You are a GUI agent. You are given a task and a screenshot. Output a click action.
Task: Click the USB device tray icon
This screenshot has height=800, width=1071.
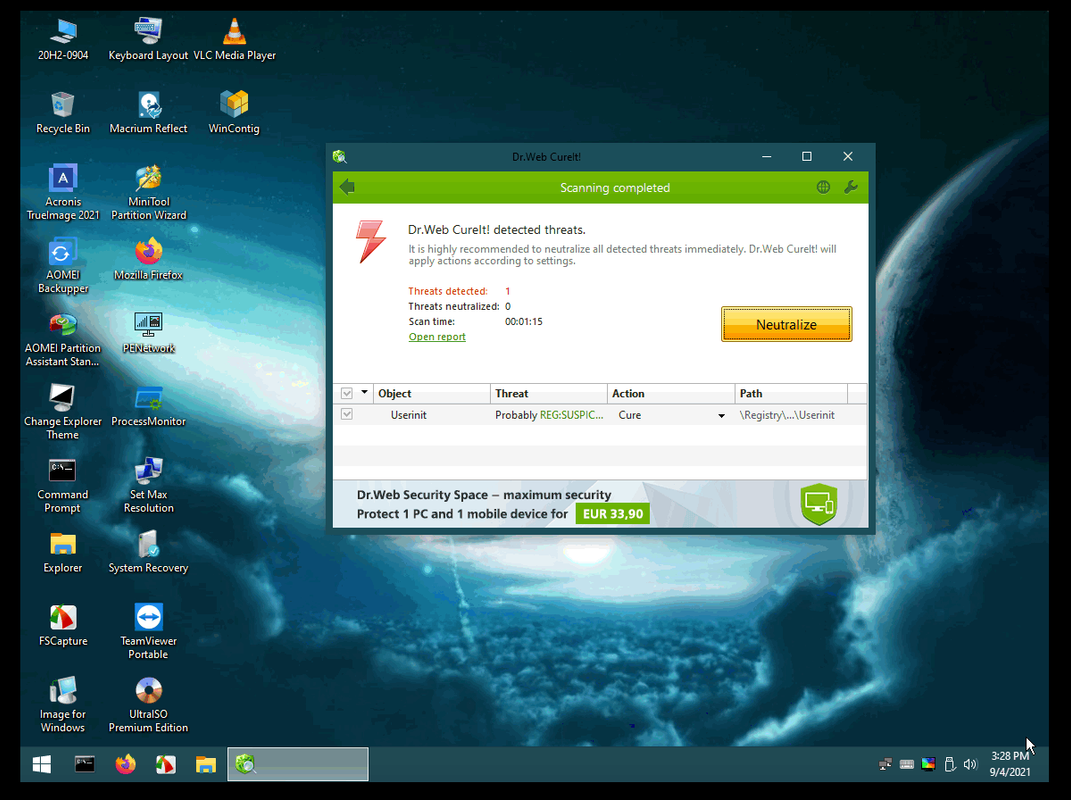coord(949,764)
